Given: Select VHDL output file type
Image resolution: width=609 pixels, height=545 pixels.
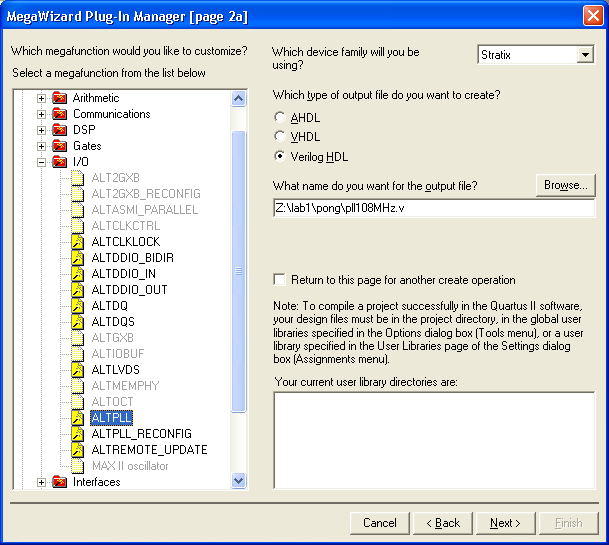Looking at the screenshot, I should point(280,138).
